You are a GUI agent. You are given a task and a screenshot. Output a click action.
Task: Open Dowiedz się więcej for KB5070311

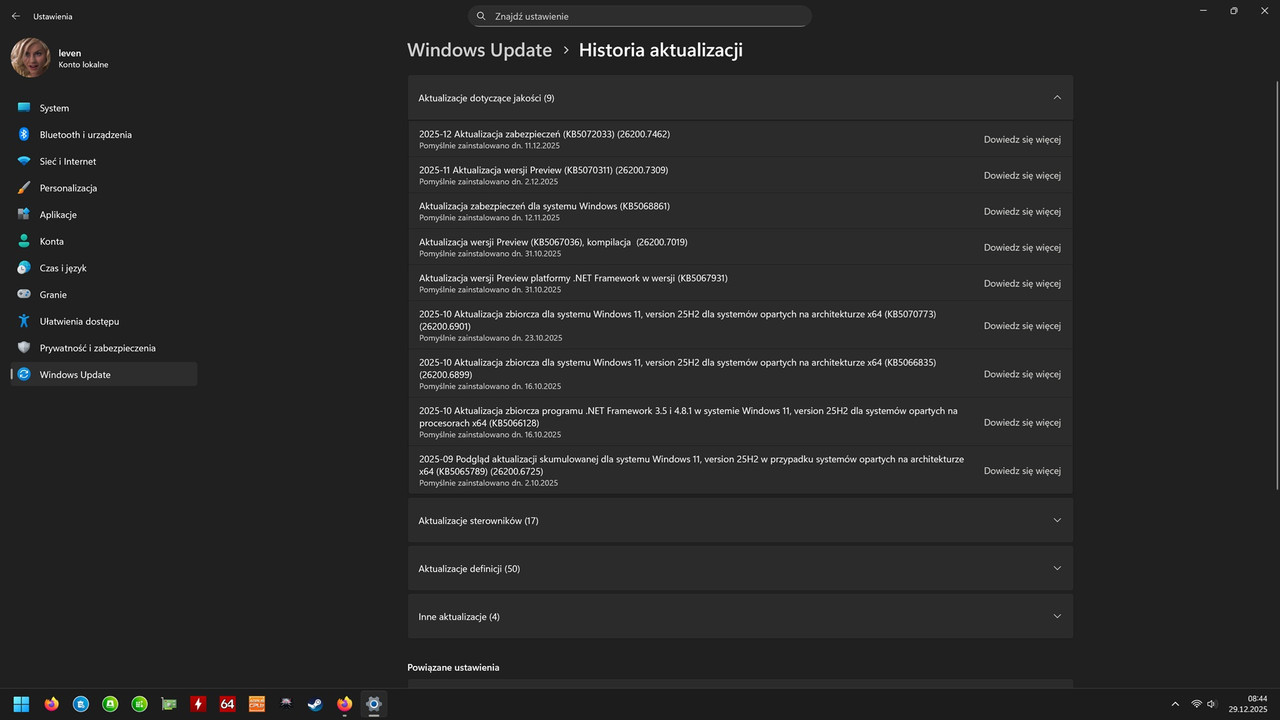(1022, 175)
